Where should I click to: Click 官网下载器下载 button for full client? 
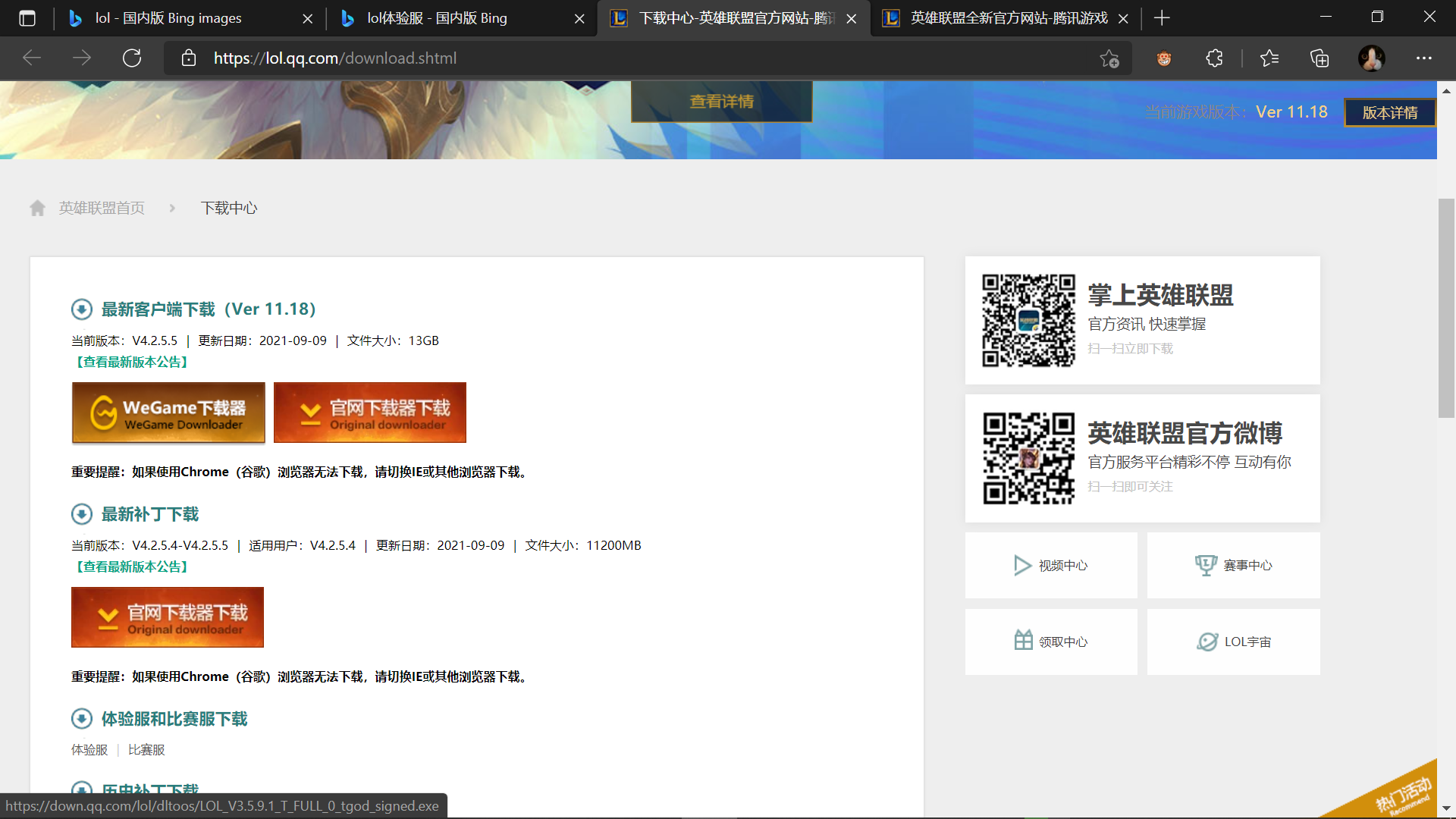tap(370, 413)
